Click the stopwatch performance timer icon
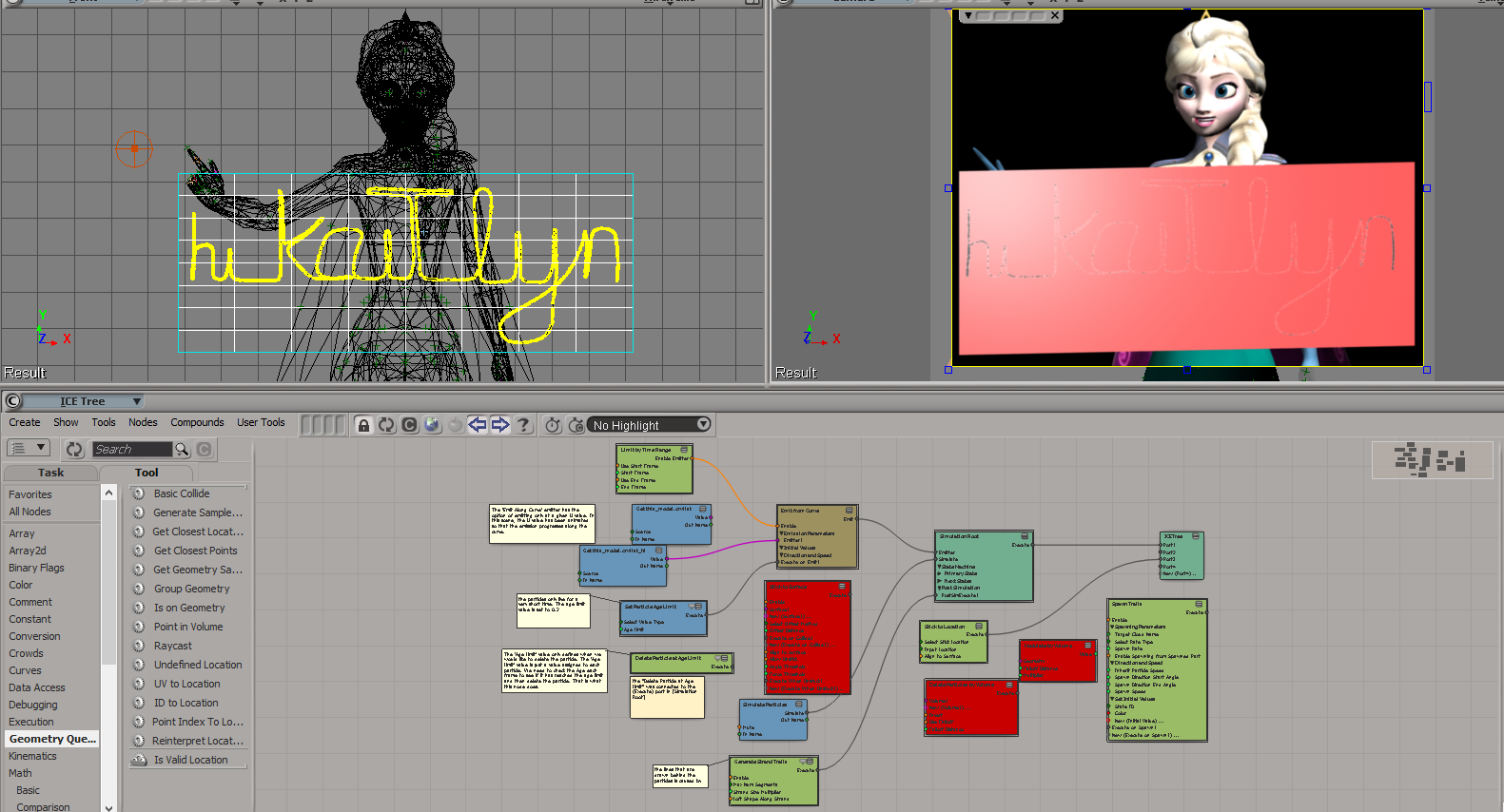The image size is (1504, 812). point(553,425)
